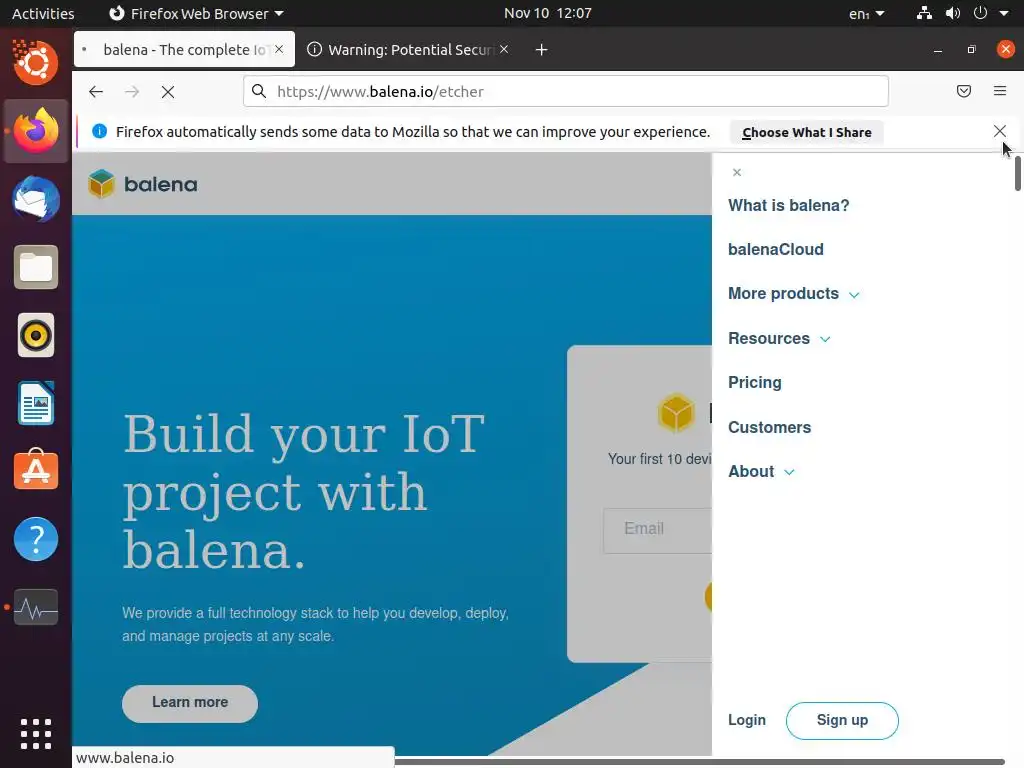Open the Firefox Web Browser app menu
The image size is (1024, 768).
[x=197, y=13]
